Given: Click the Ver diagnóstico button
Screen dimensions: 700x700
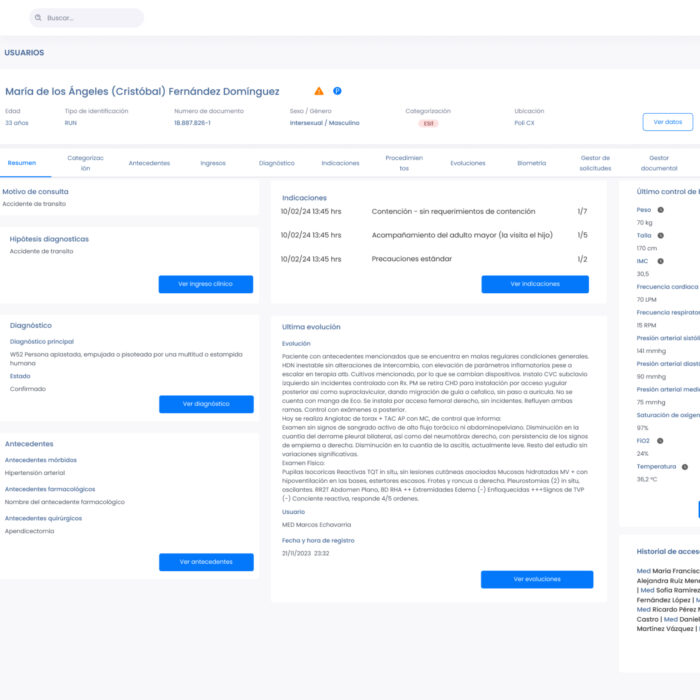Looking at the screenshot, I should tap(205, 404).
